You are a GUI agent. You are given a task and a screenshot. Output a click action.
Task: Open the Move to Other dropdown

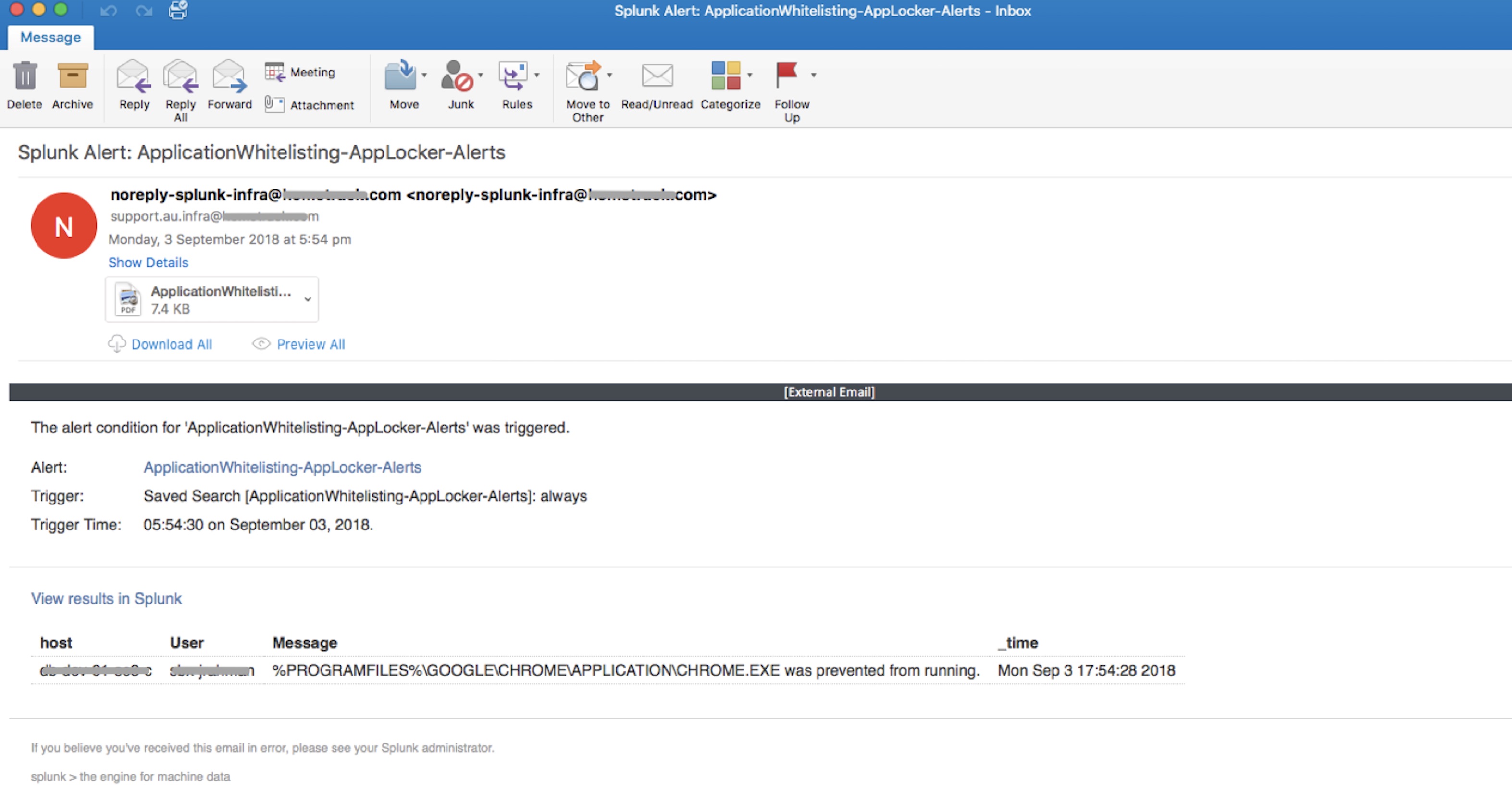[610, 75]
